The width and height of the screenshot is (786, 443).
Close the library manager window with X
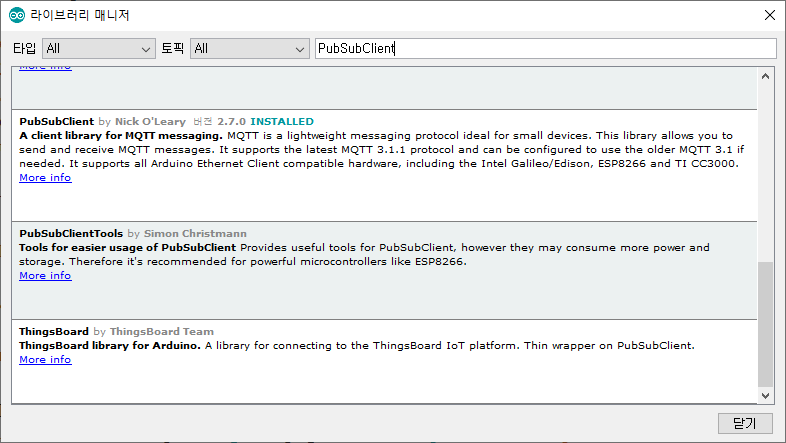[770, 15]
